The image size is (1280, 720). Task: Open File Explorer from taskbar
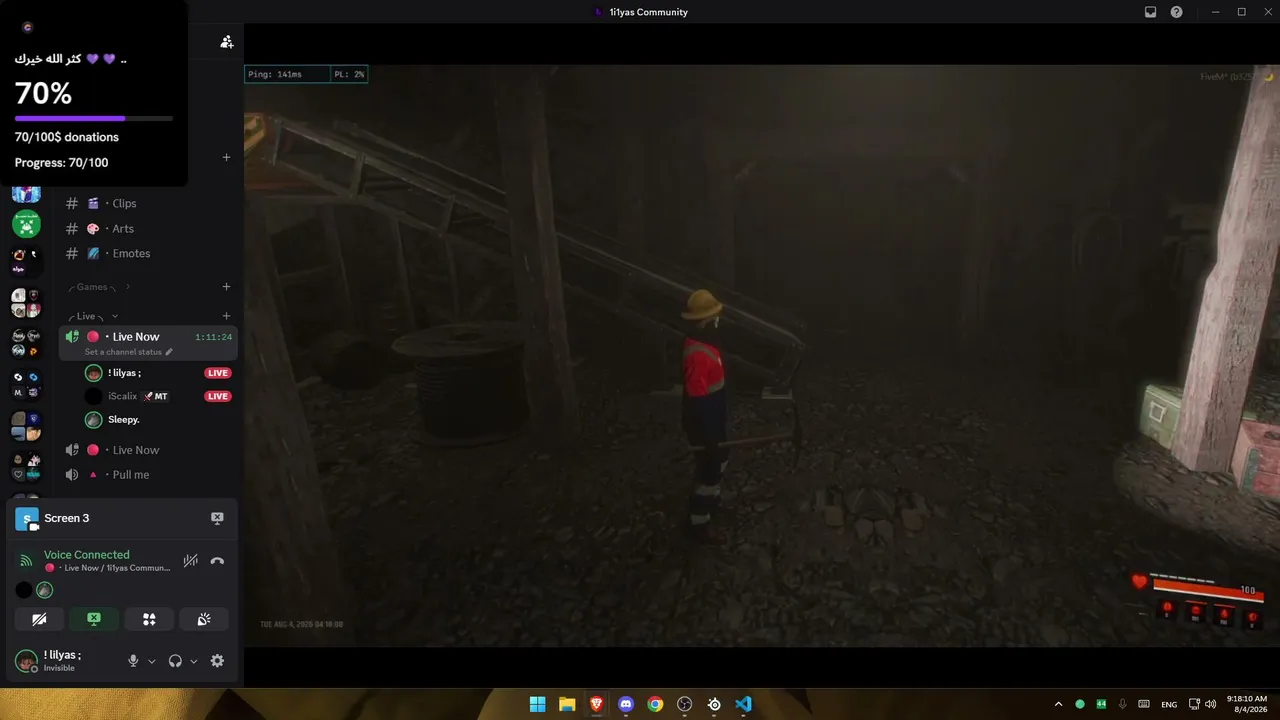point(567,704)
